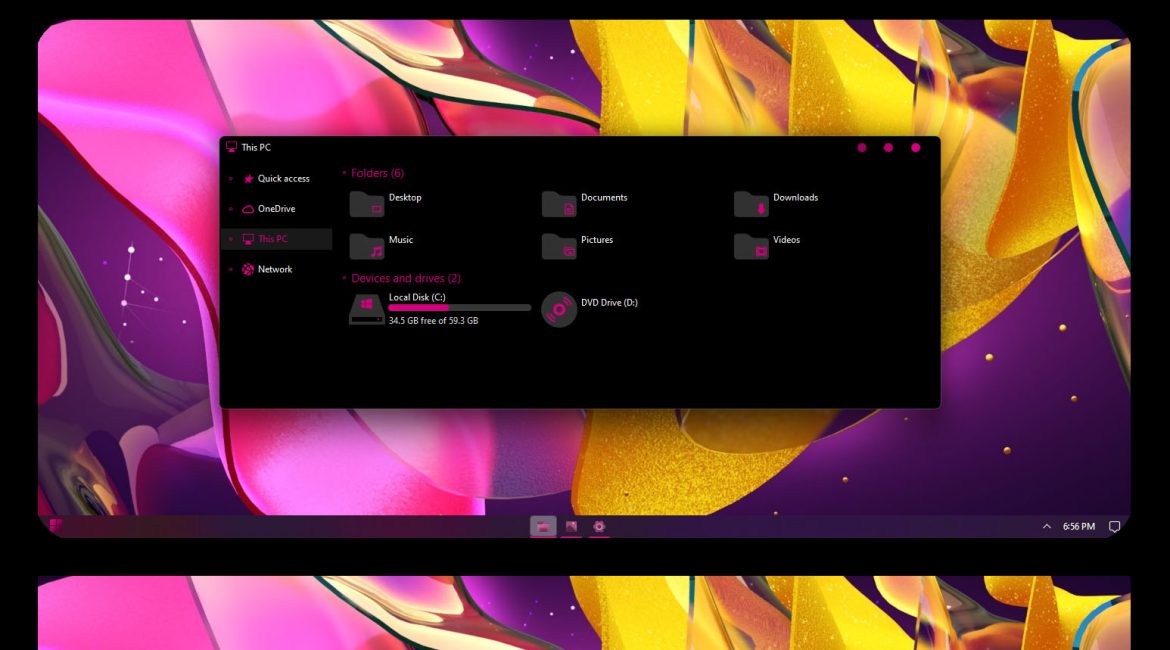
Task: Click the OneDrive cloud icon
Action: pyautogui.click(x=248, y=209)
